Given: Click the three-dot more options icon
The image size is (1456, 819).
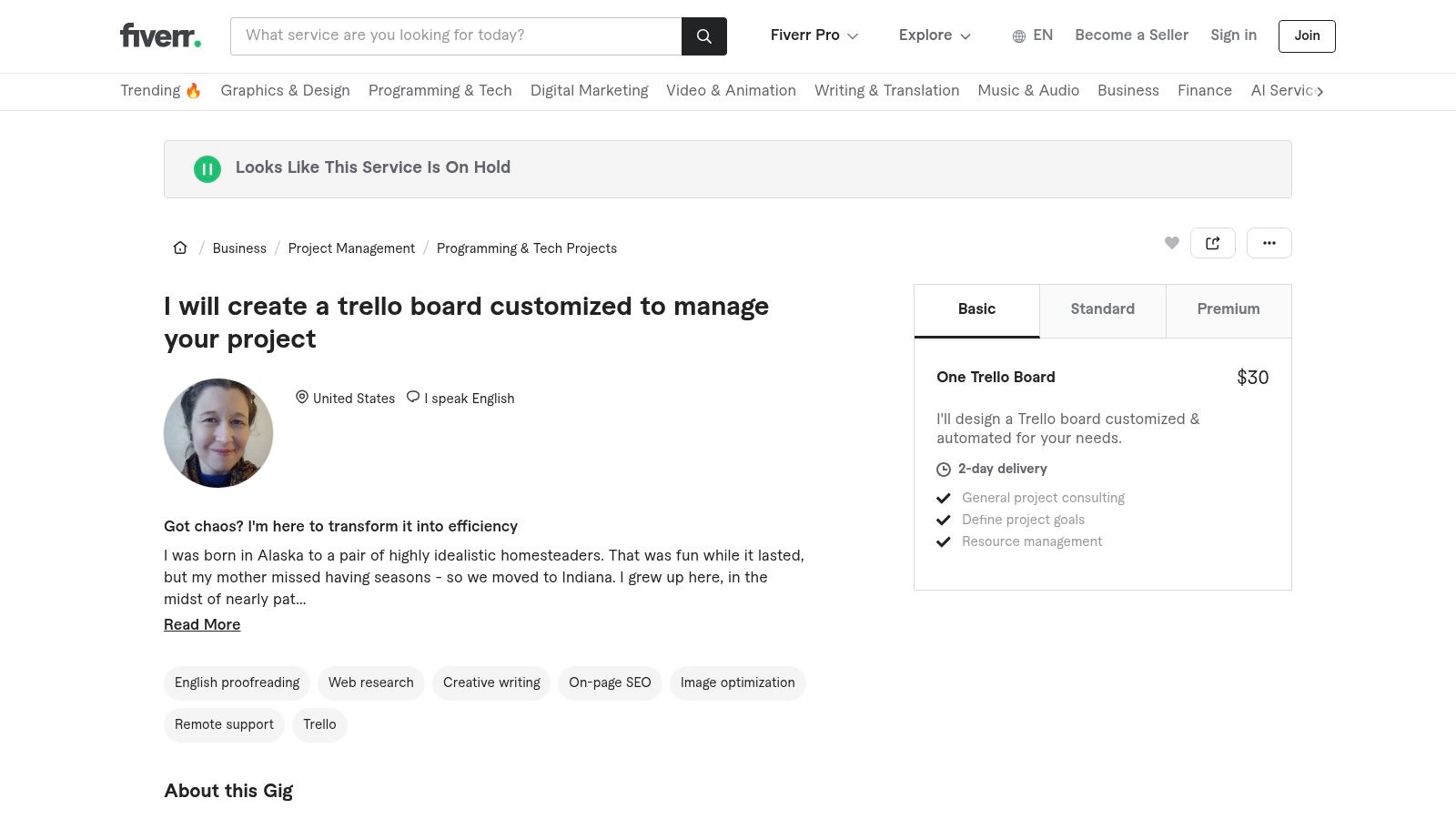Looking at the screenshot, I should pyautogui.click(x=1269, y=242).
